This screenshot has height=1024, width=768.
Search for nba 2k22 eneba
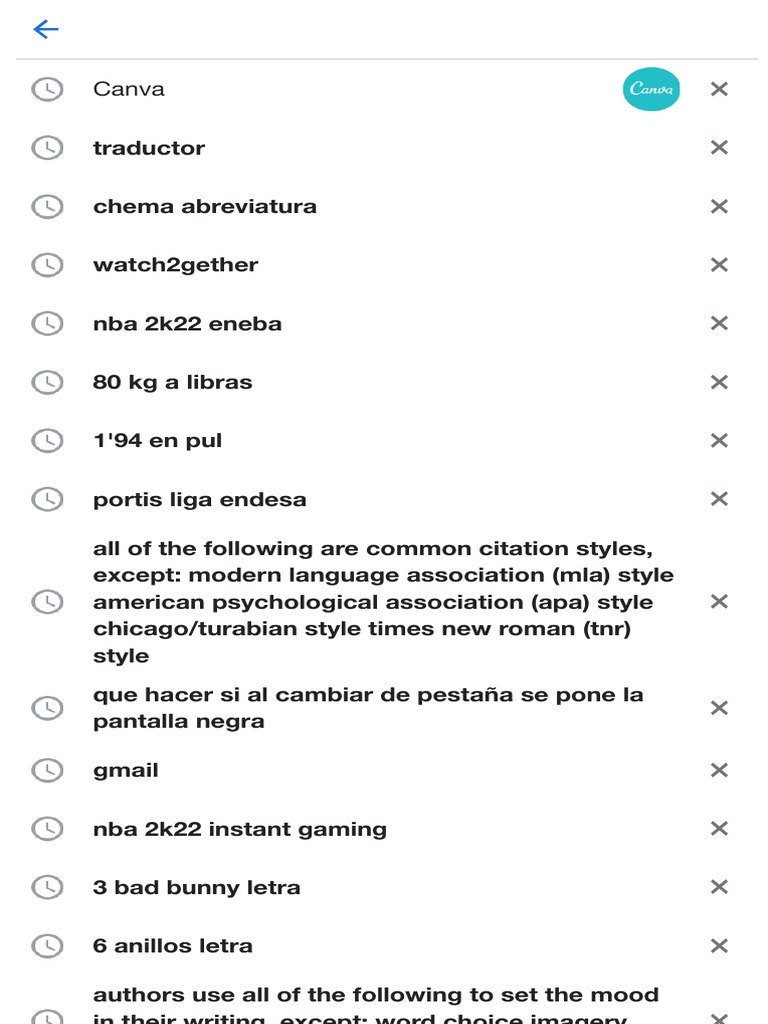coord(187,324)
